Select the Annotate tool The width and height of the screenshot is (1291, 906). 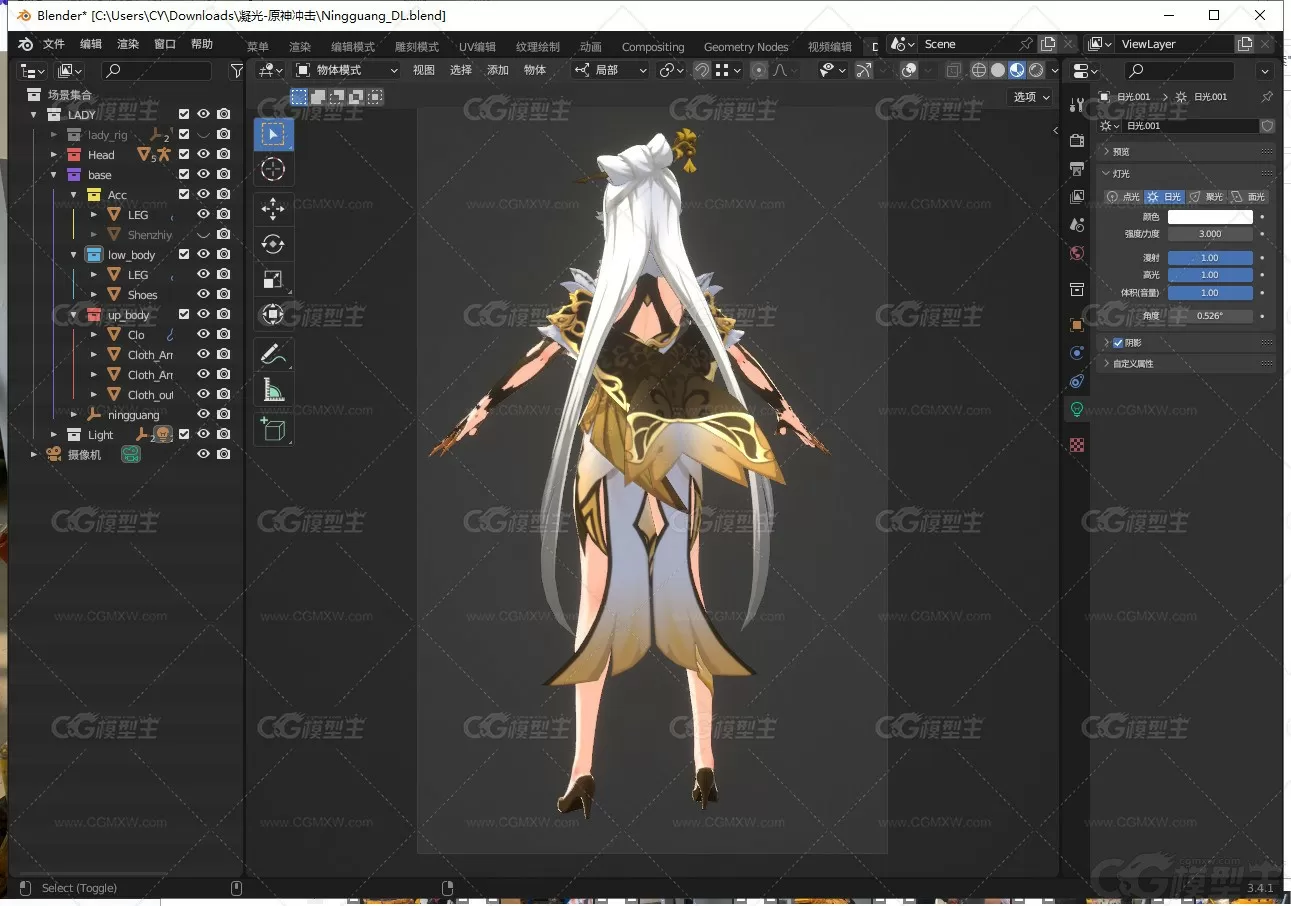[x=273, y=354]
